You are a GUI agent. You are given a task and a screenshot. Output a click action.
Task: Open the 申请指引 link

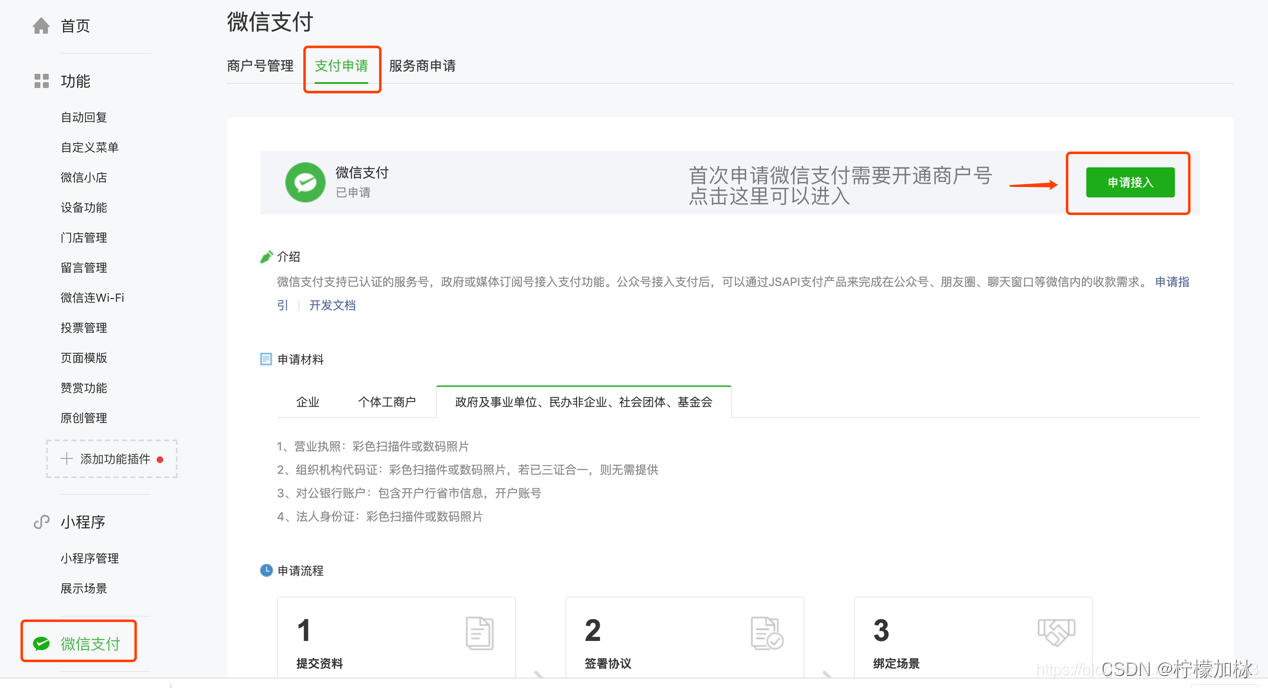coord(1172,282)
